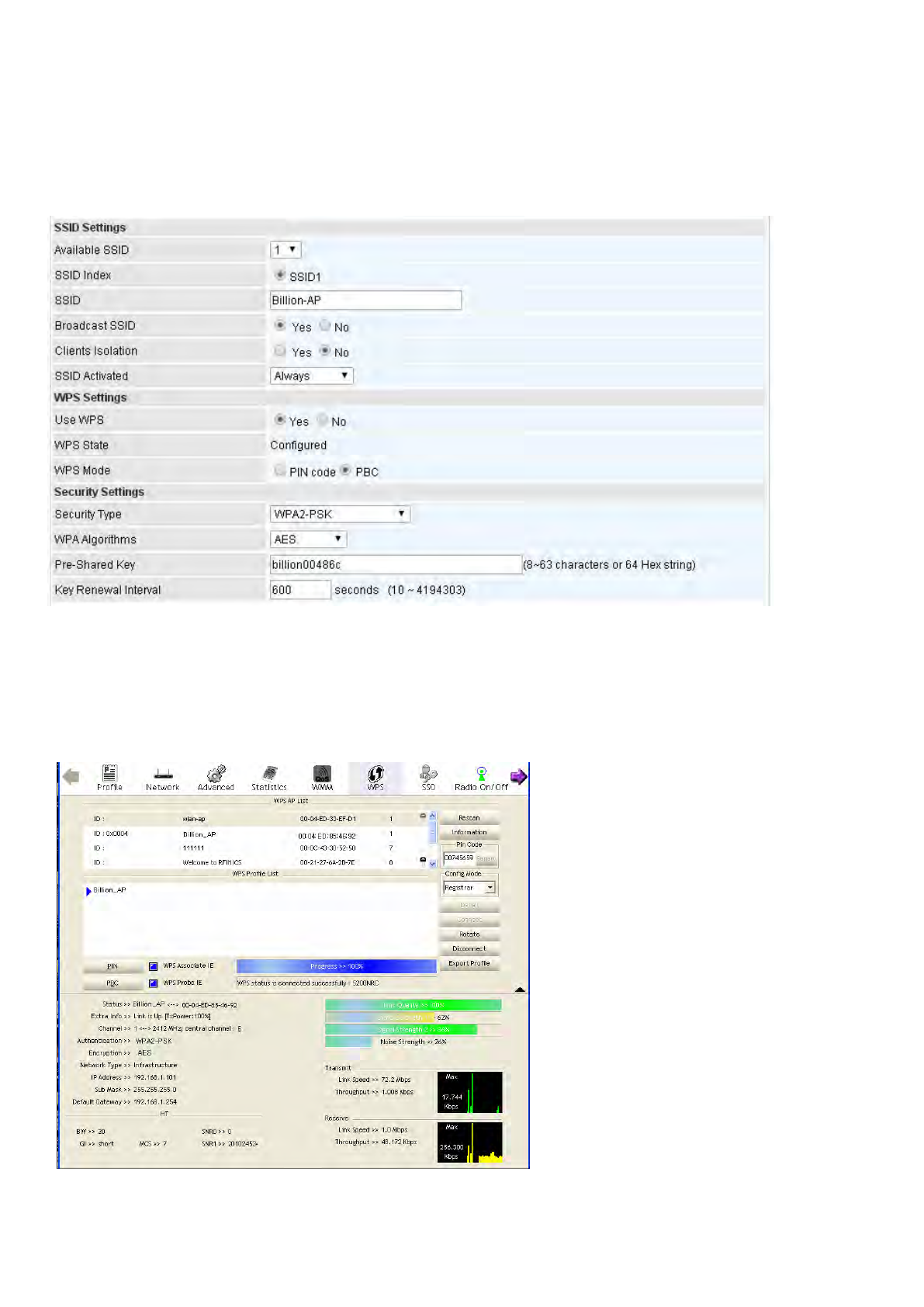Open the Advanced gears icon
924x1307 pixels.
coord(216,777)
